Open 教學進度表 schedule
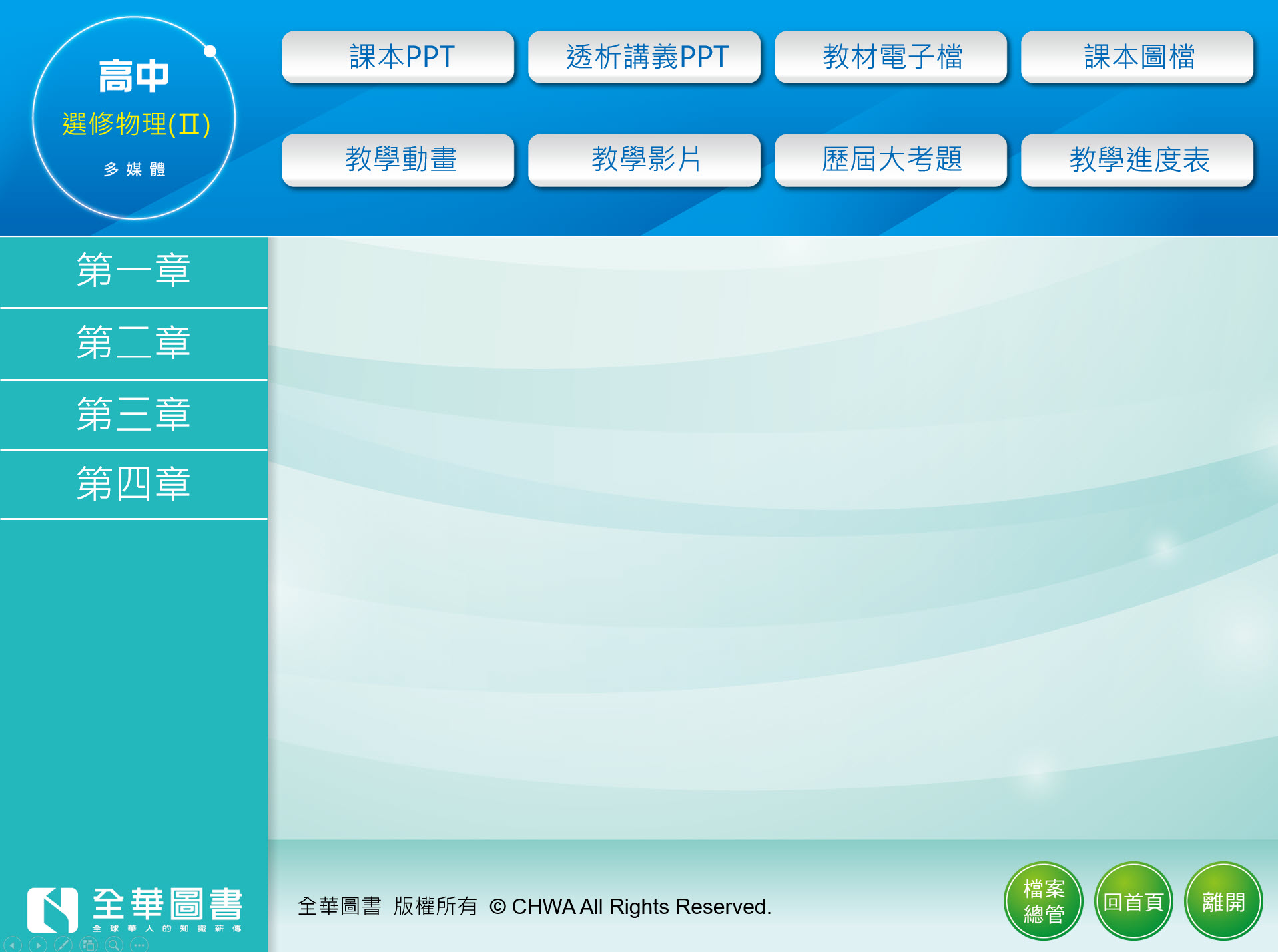The height and width of the screenshot is (952, 1278). pyautogui.click(x=1137, y=160)
